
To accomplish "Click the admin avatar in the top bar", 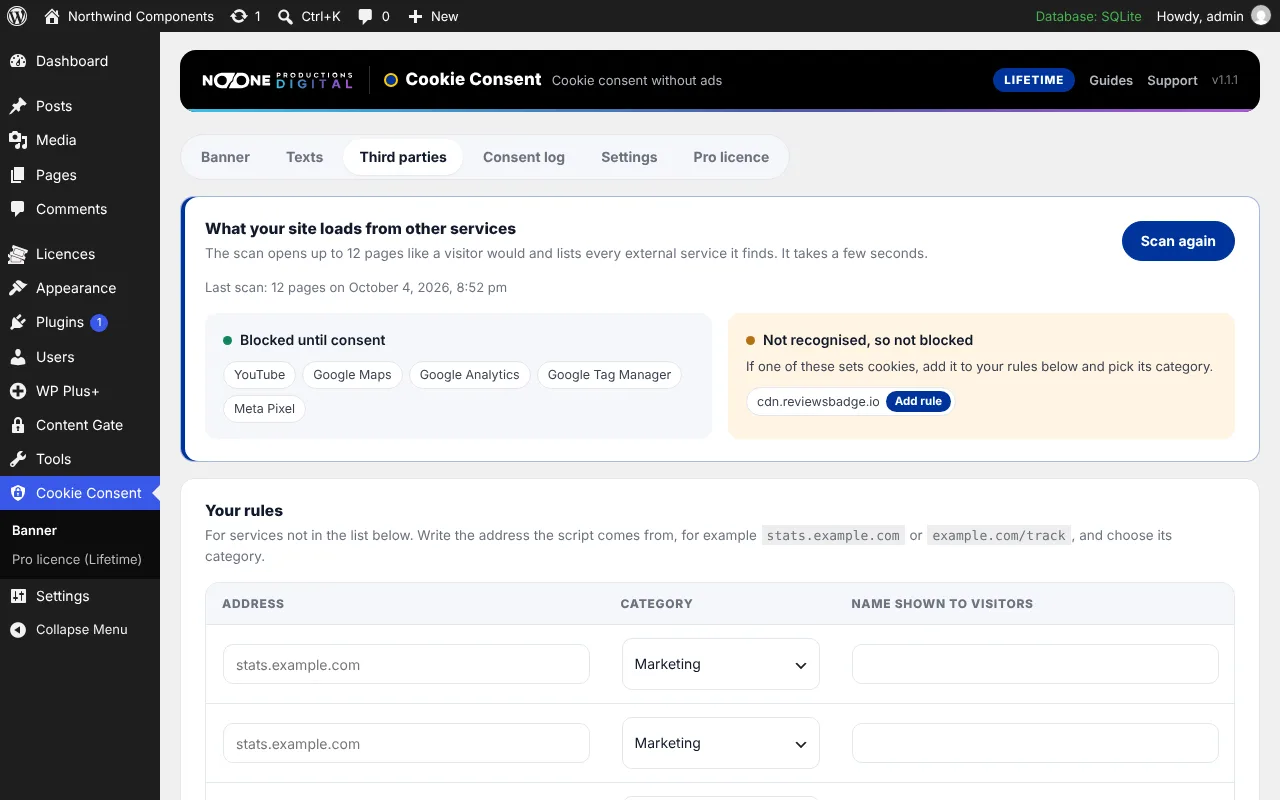I will 1261,16.
